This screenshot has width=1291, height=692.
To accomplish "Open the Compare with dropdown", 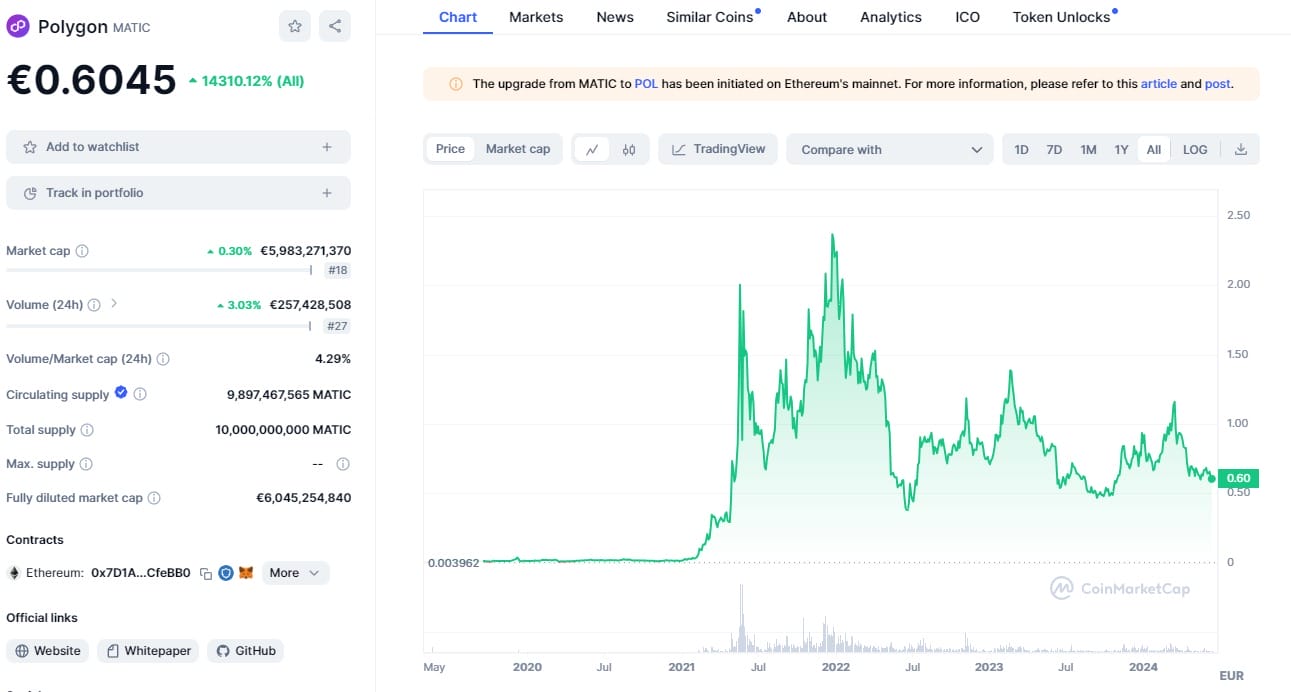I will (889, 148).
